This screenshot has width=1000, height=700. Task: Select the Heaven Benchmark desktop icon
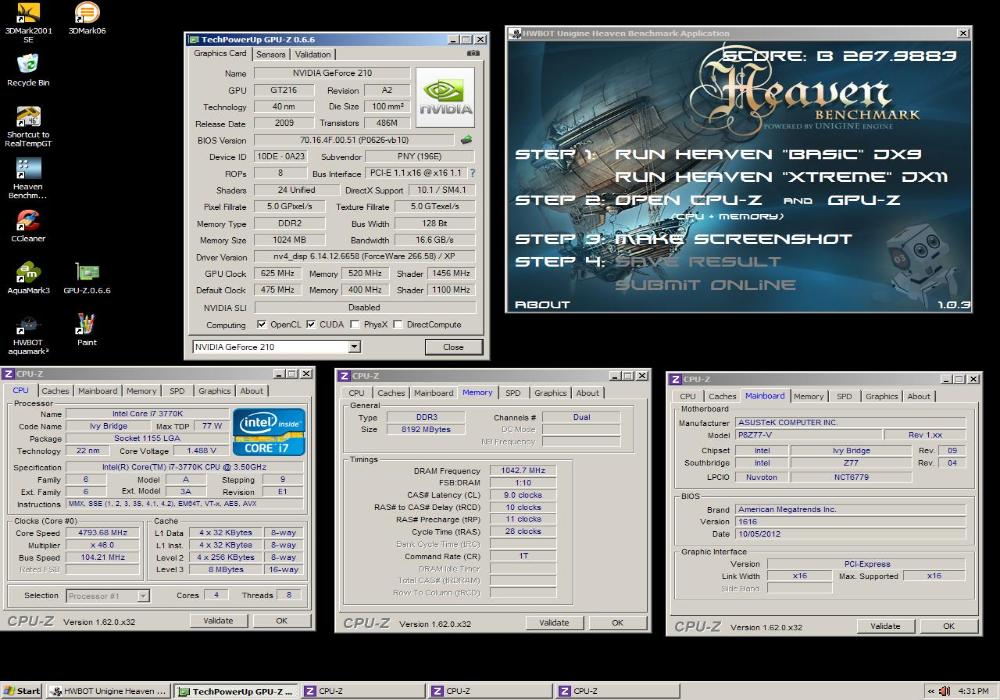28,179
